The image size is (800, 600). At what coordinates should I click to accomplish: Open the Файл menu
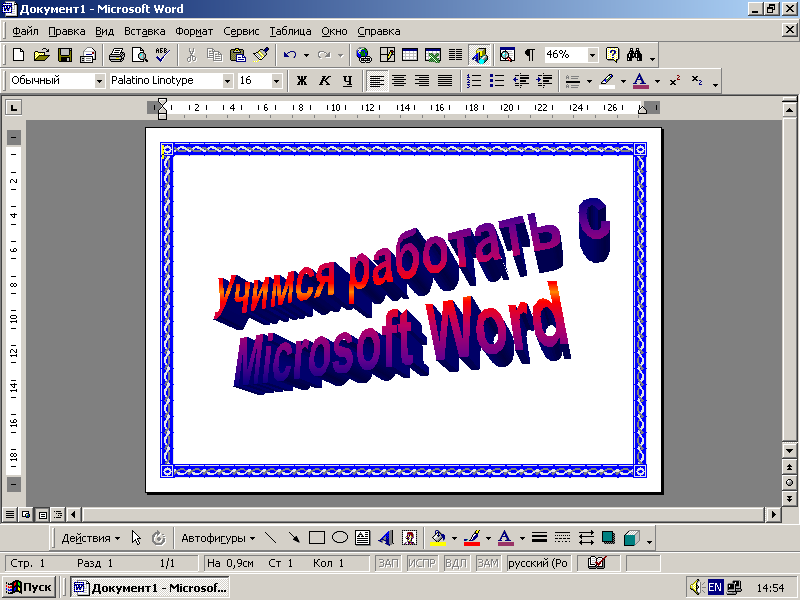click(x=25, y=31)
